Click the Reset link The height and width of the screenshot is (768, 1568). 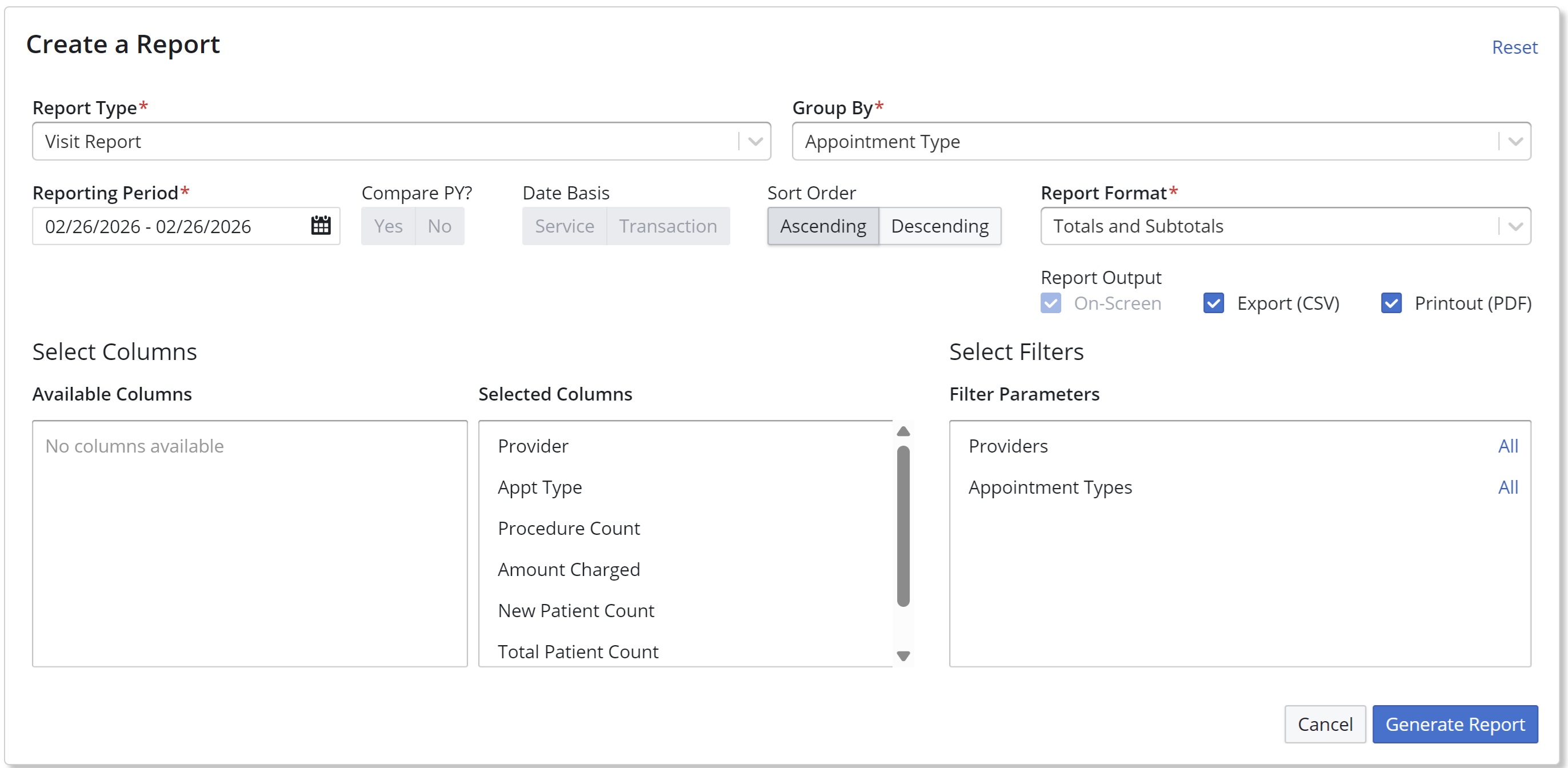(1514, 47)
